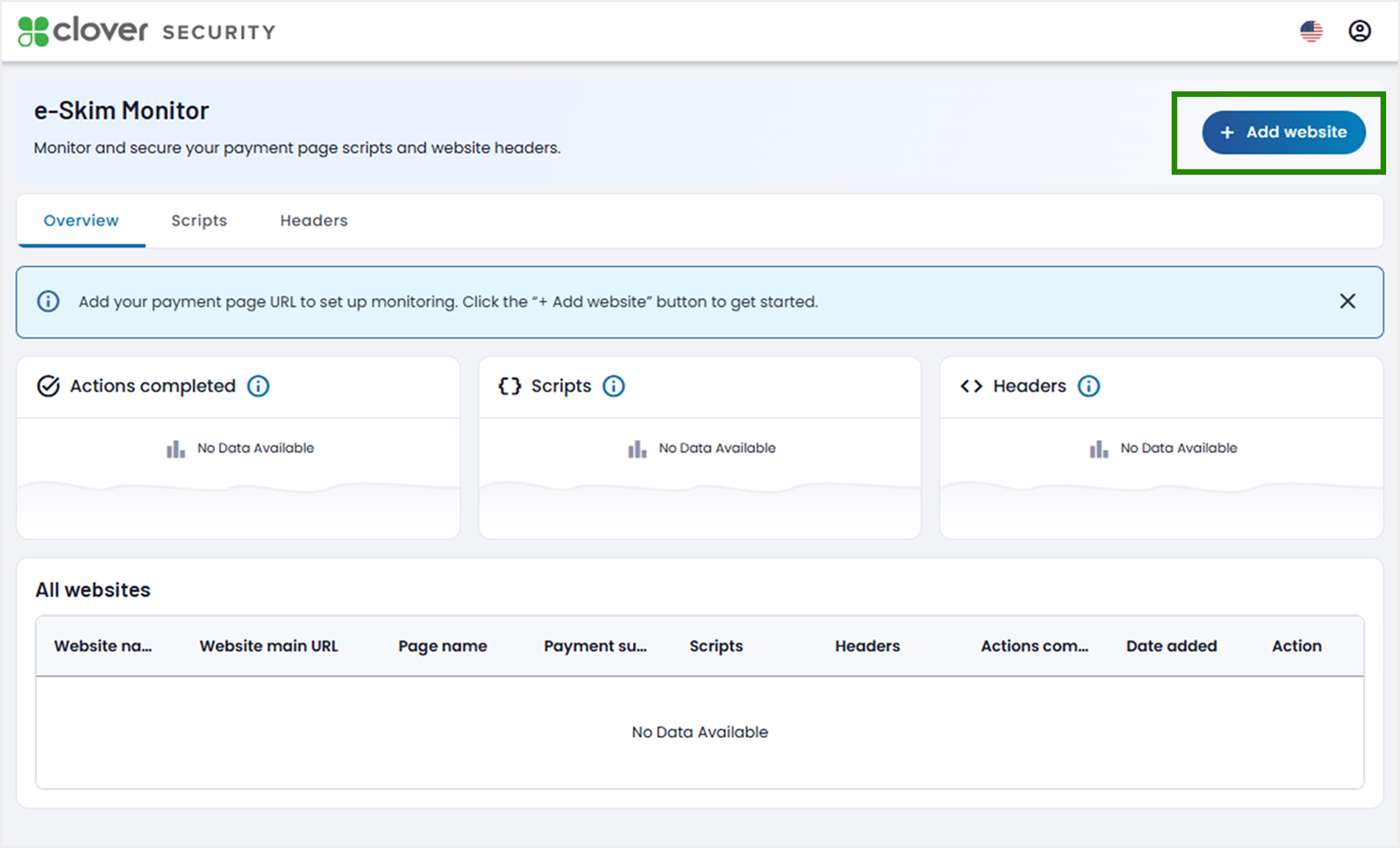Switch to the Scripts tab
The image size is (1400, 848).
click(199, 220)
